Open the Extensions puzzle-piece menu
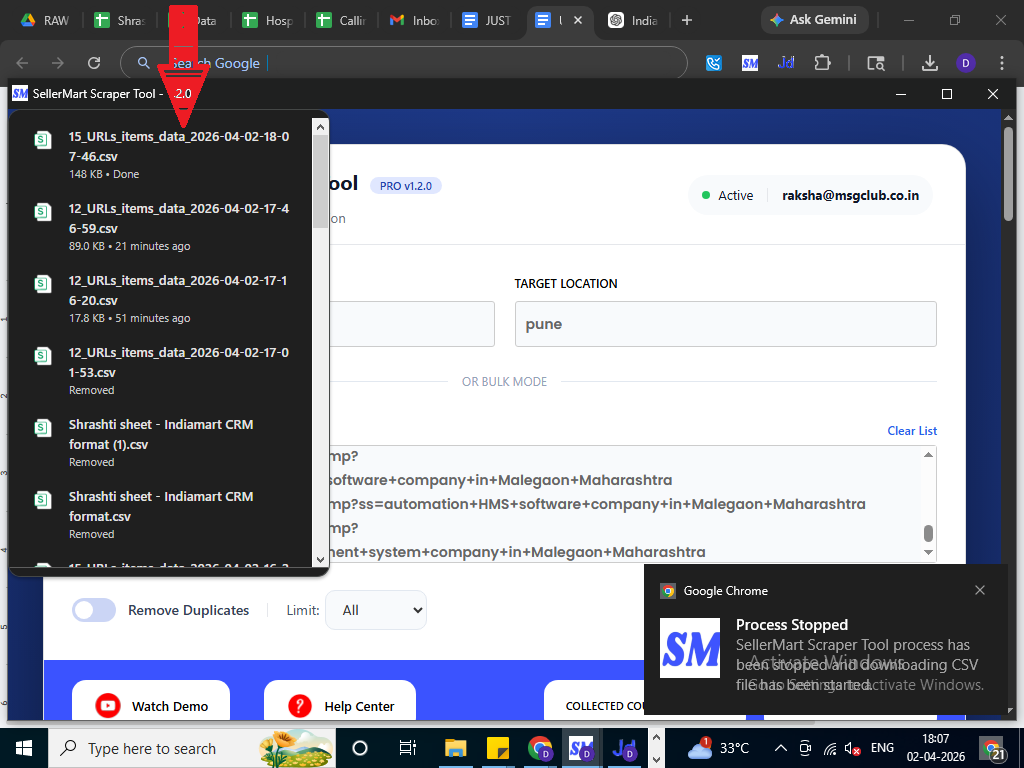Viewport: 1024px width, 768px height. 822,63
